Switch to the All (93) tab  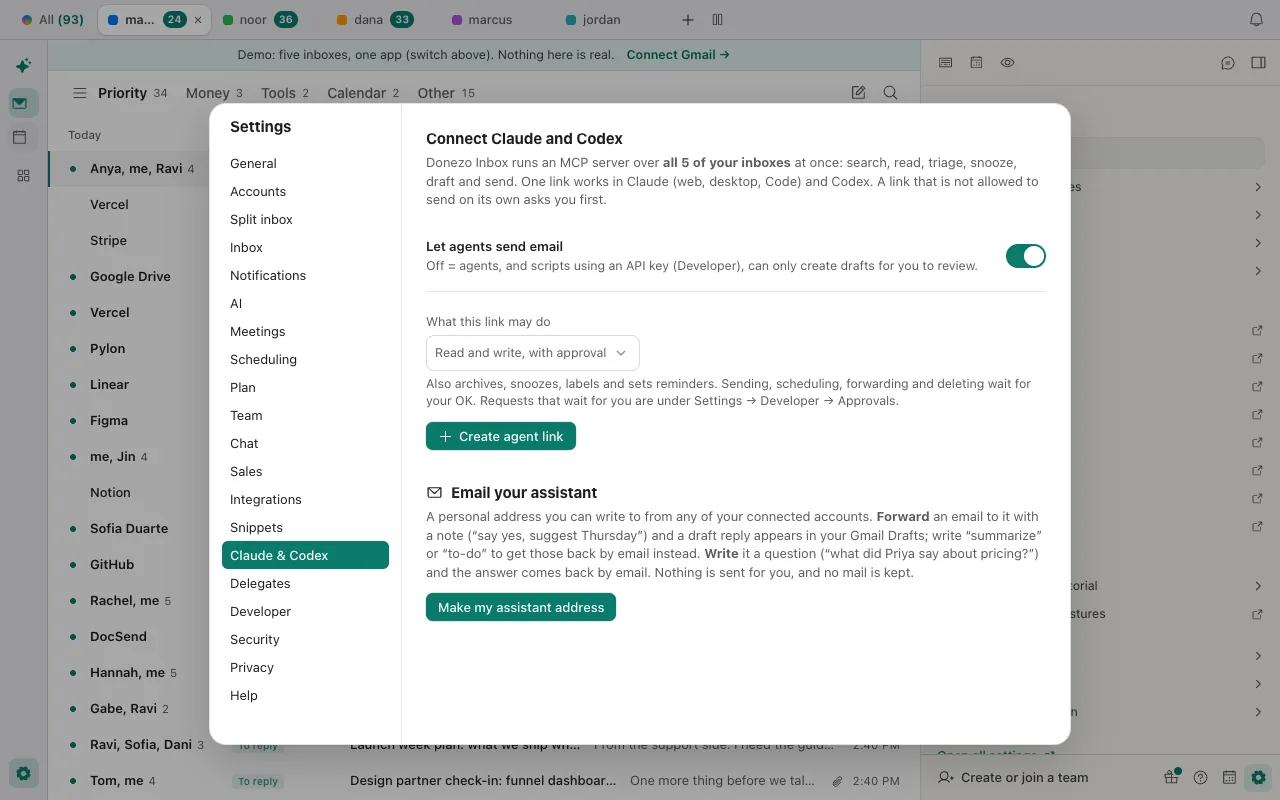(53, 20)
